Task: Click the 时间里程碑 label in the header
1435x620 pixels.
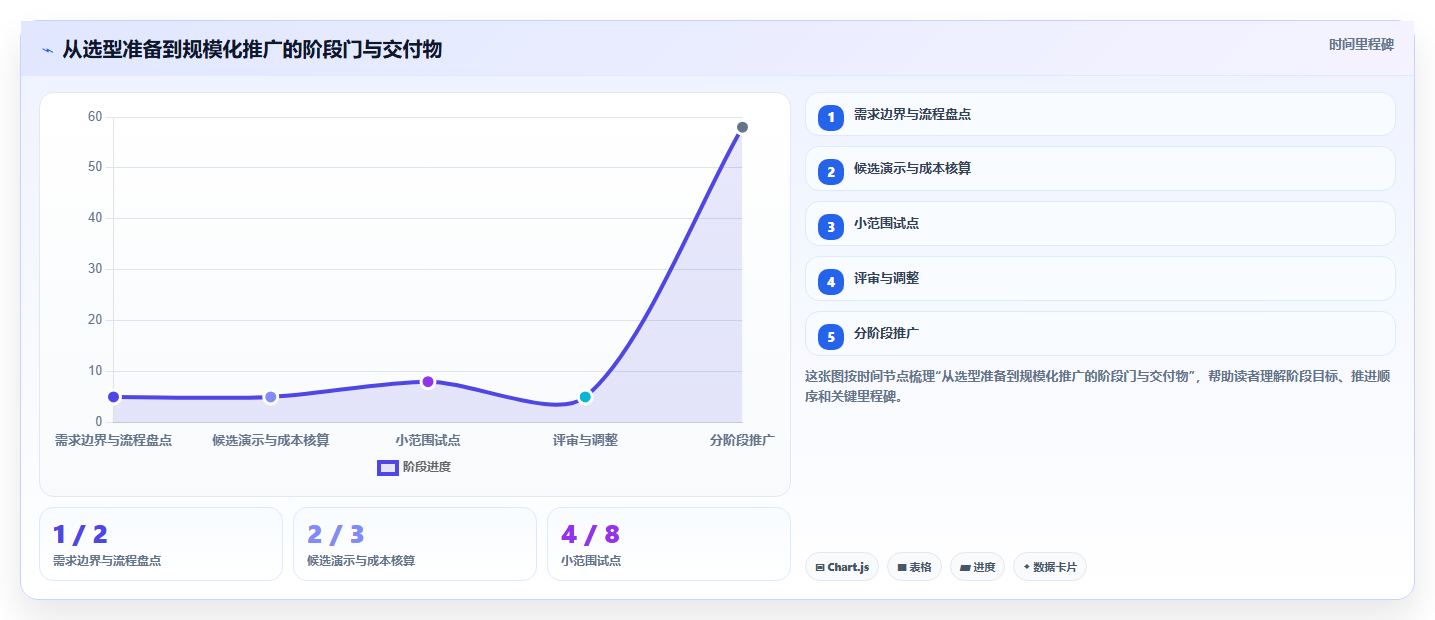Action: click(x=1361, y=44)
